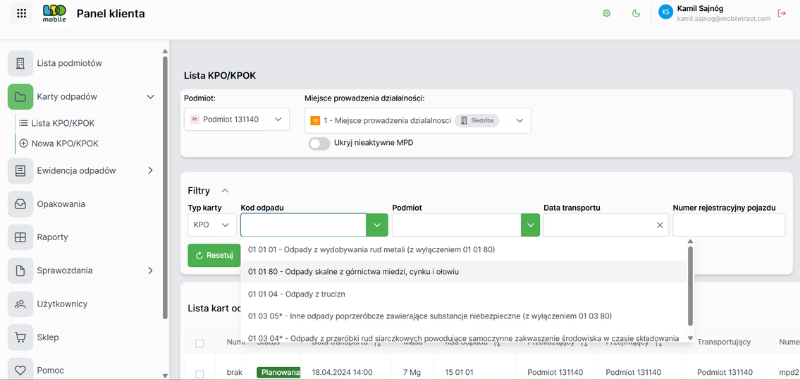Open the Typ karty KPO dropdown
Viewport: 800px width, 380px height.
(212, 225)
